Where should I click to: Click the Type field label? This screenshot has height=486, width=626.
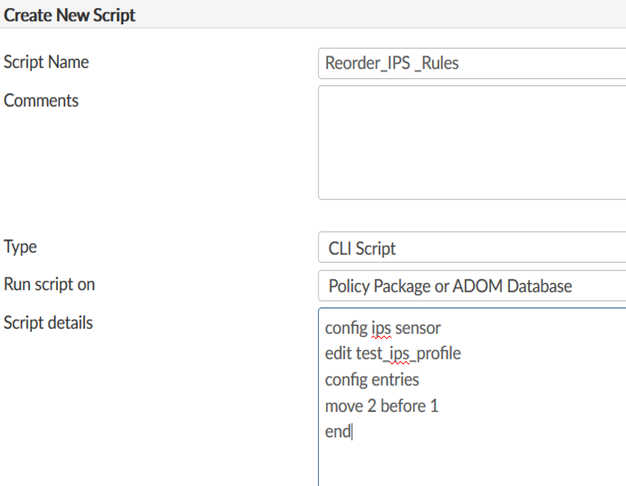(21, 247)
